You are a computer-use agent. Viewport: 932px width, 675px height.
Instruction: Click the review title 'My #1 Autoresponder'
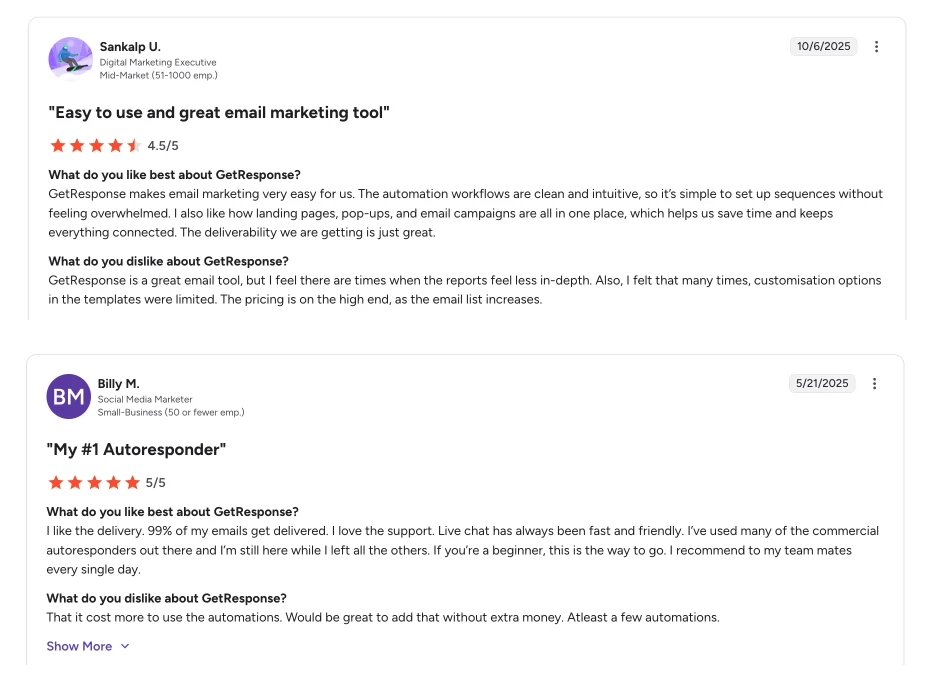[136, 449]
